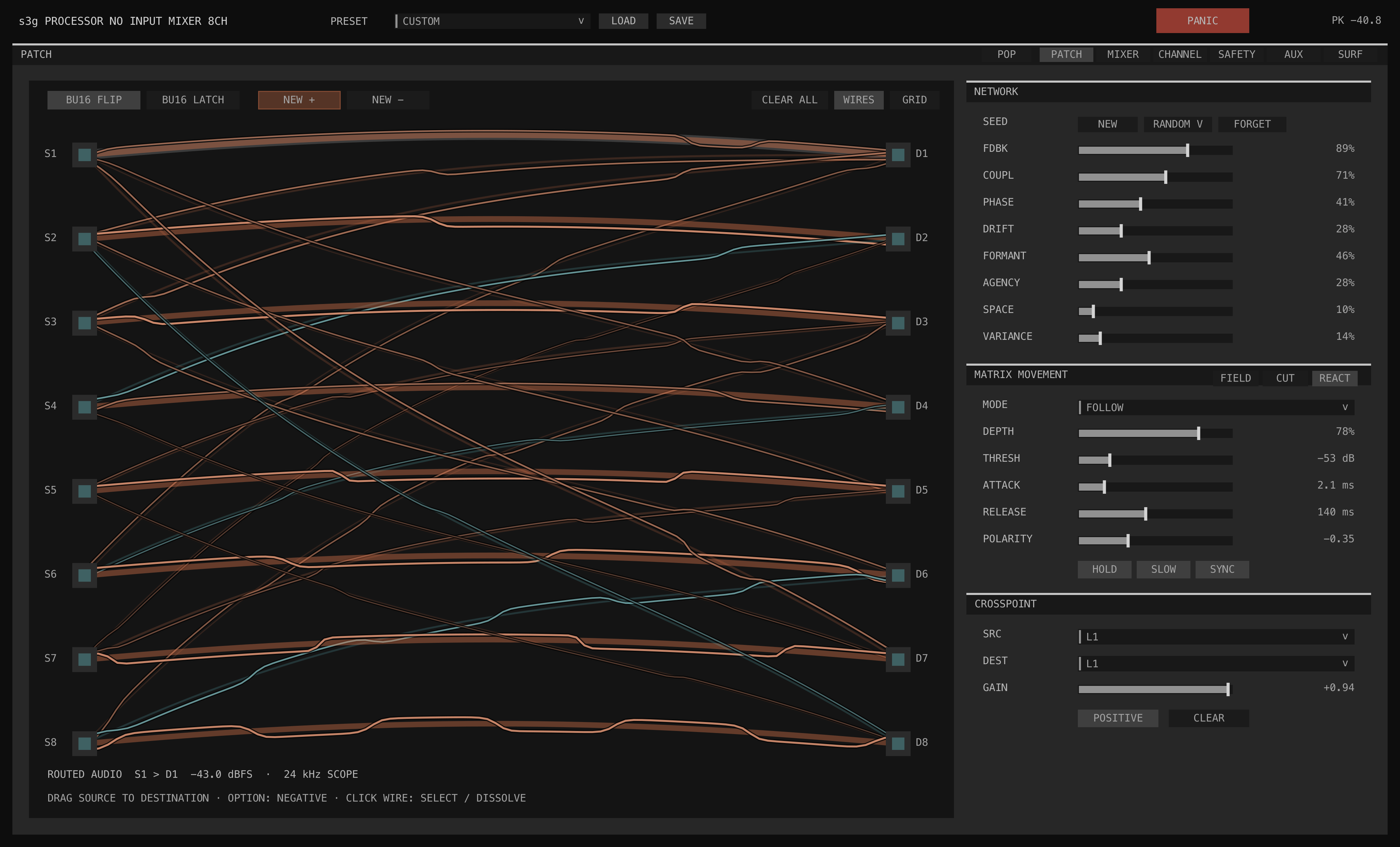Enable NEW + wire mode

click(299, 100)
